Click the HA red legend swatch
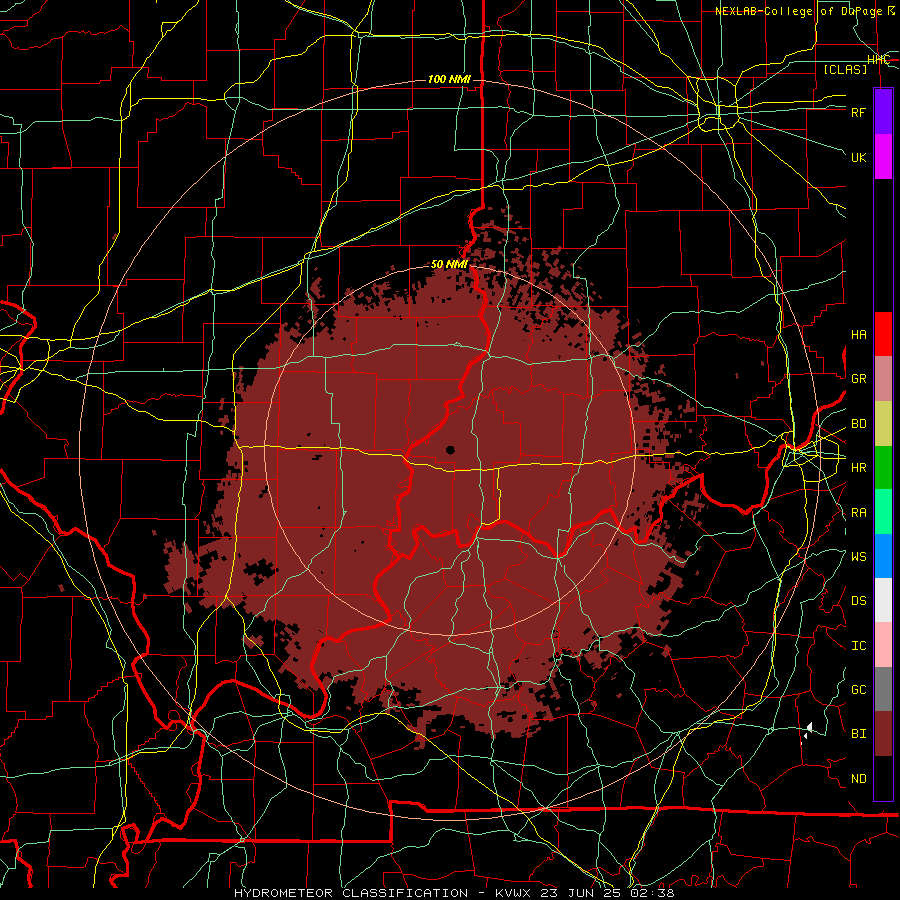This screenshot has width=900, height=900. click(x=883, y=334)
